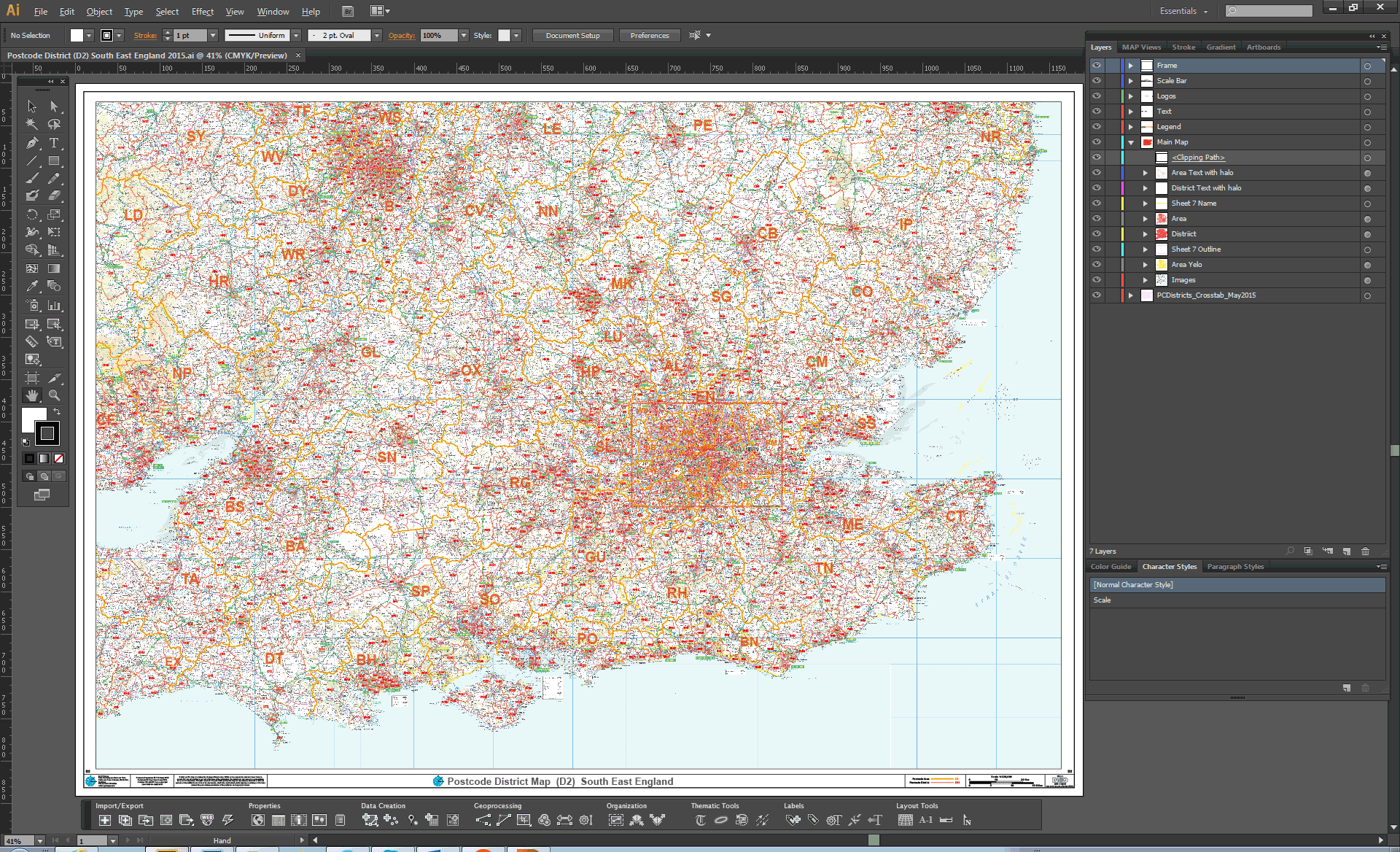Click the MAPublisher Grids tool in Layout Tools
The width and height of the screenshot is (1400, 852).
905,820
